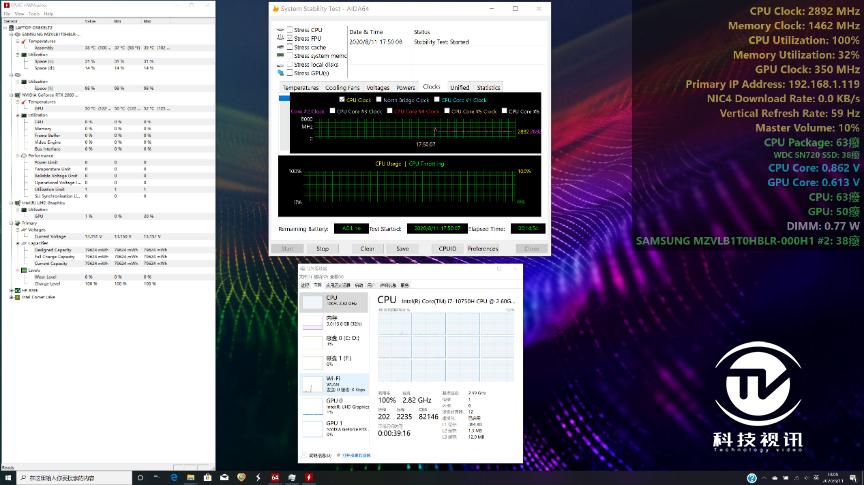The image size is (864, 485).
Task: Select Disk 1 (F:) in Task Manager sidebar
Action: 334,361
